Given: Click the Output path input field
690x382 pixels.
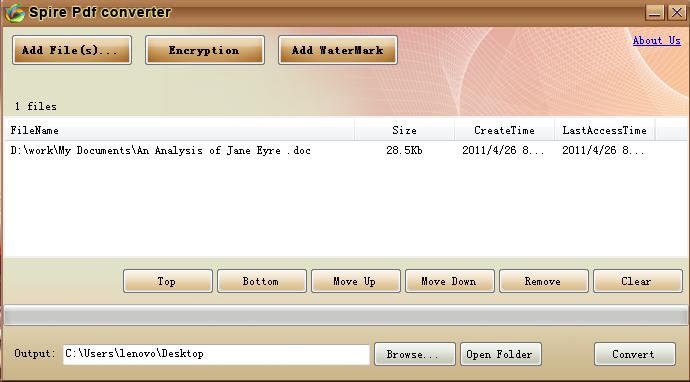Looking at the screenshot, I should 216,354.
